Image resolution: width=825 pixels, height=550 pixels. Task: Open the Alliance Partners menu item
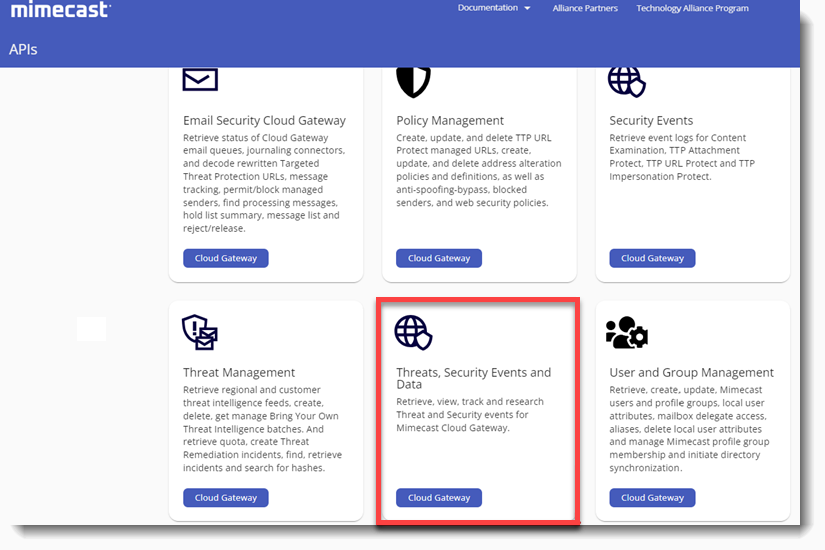pyautogui.click(x=585, y=8)
